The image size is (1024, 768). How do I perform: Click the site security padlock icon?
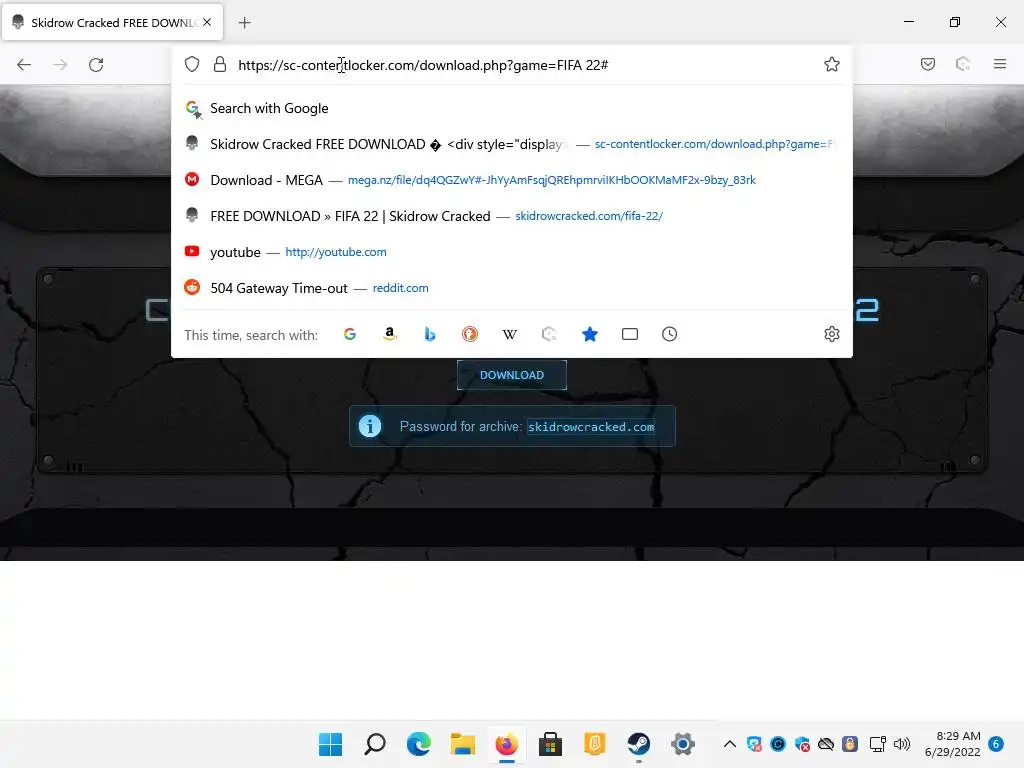pyautogui.click(x=220, y=64)
